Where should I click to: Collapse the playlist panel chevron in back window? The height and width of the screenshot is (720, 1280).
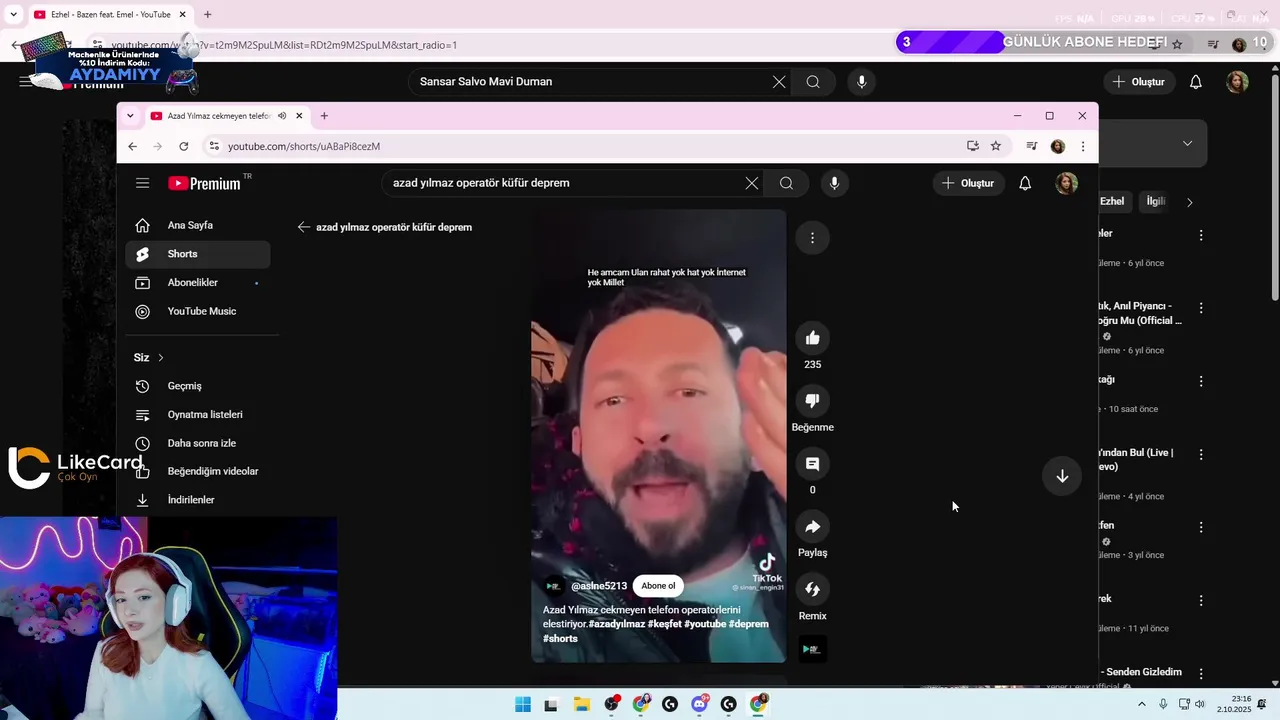click(x=1187, y=143)
